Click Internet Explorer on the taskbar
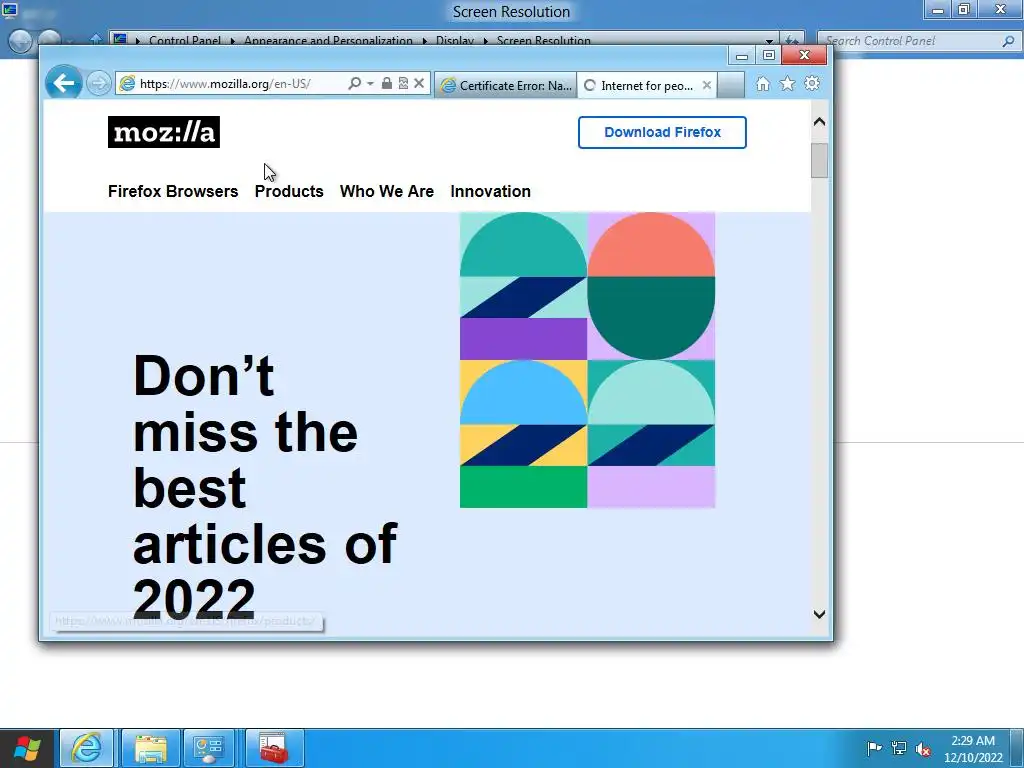The height and width of the screenshot is (768, 1024). click(87, 748)
